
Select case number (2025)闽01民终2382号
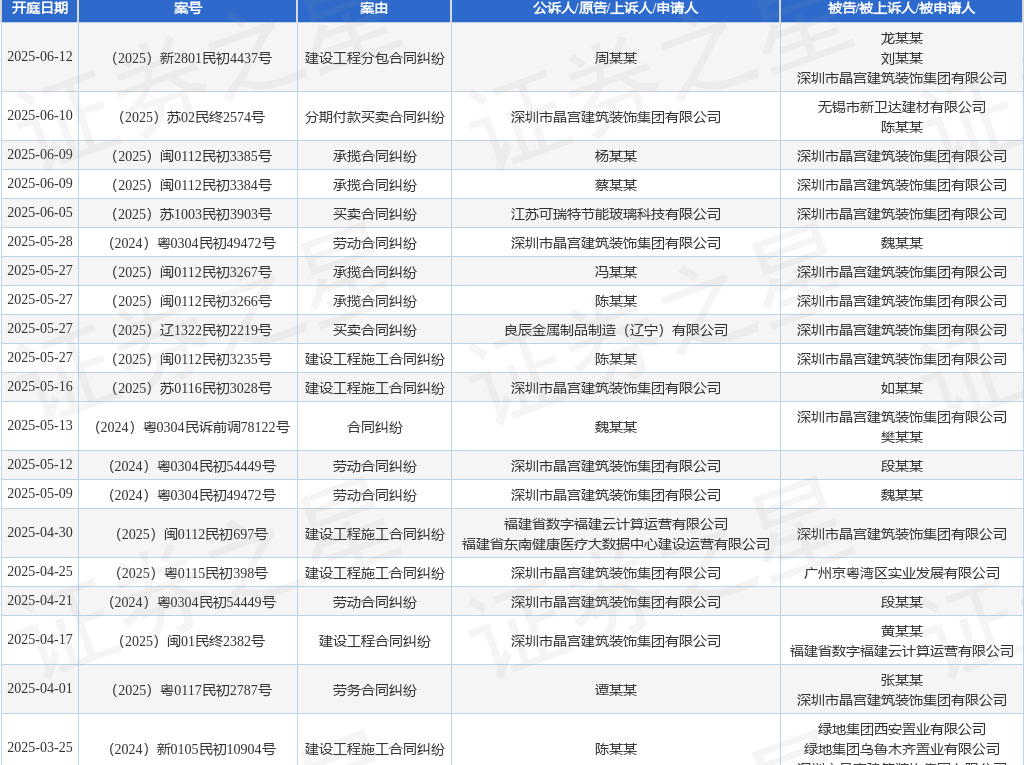click(x=188, y=641)
